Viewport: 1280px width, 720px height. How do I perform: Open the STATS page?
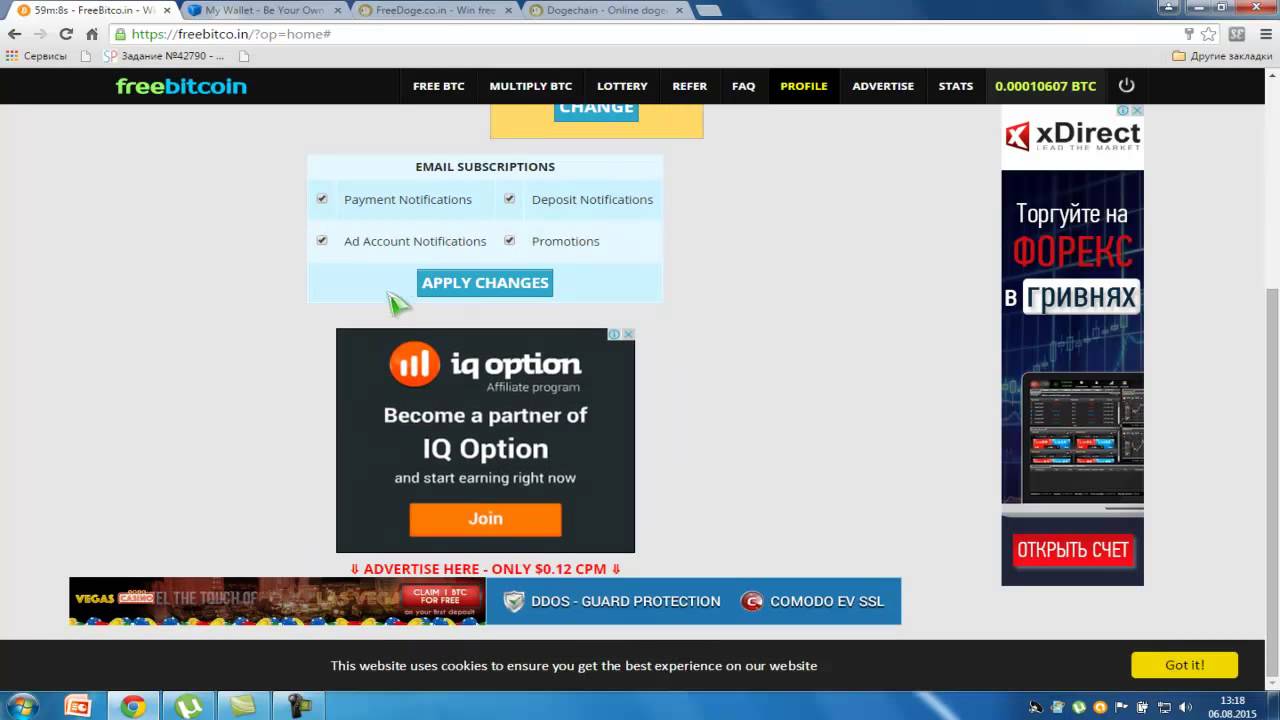coord(956,86)
